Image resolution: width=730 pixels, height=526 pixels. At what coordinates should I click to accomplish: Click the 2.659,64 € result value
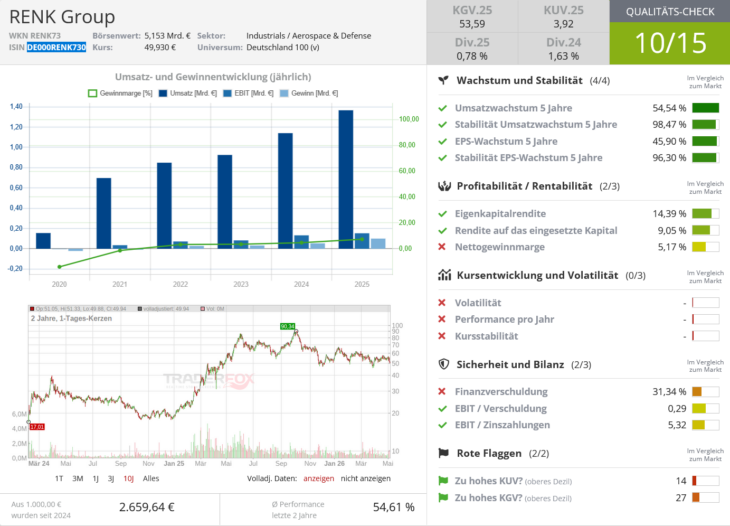click(x=147, y=507)
